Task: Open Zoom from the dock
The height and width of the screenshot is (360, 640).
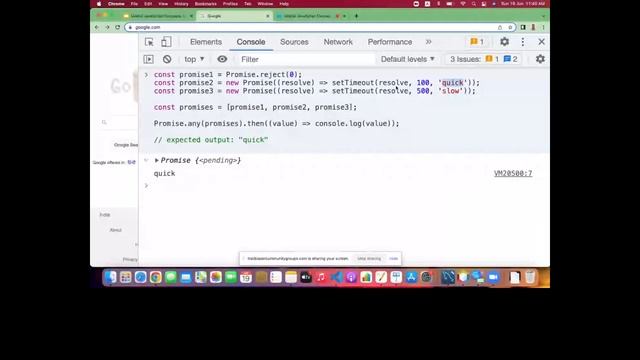Action: [493, 278]
